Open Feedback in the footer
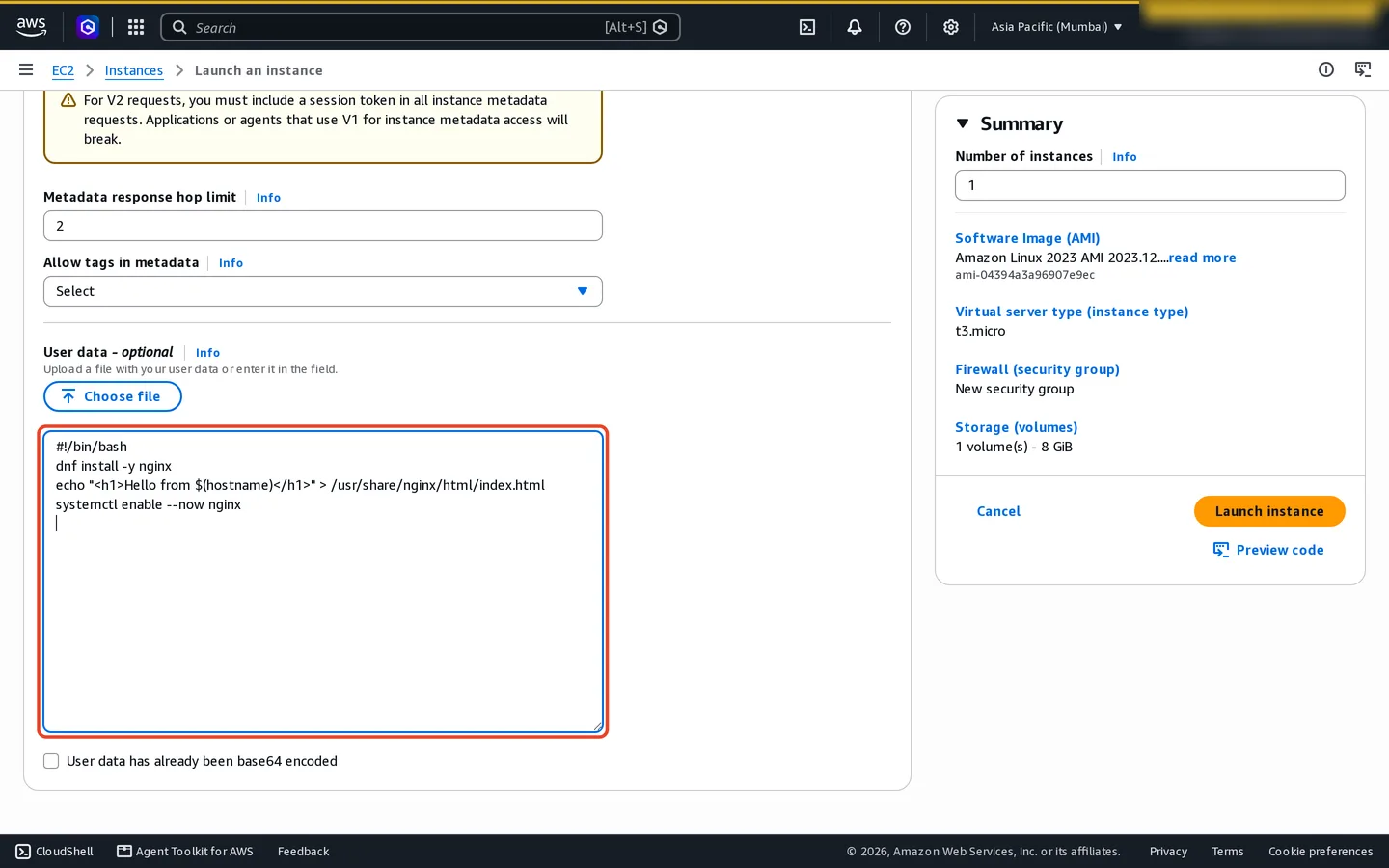 tap(303, 852)
